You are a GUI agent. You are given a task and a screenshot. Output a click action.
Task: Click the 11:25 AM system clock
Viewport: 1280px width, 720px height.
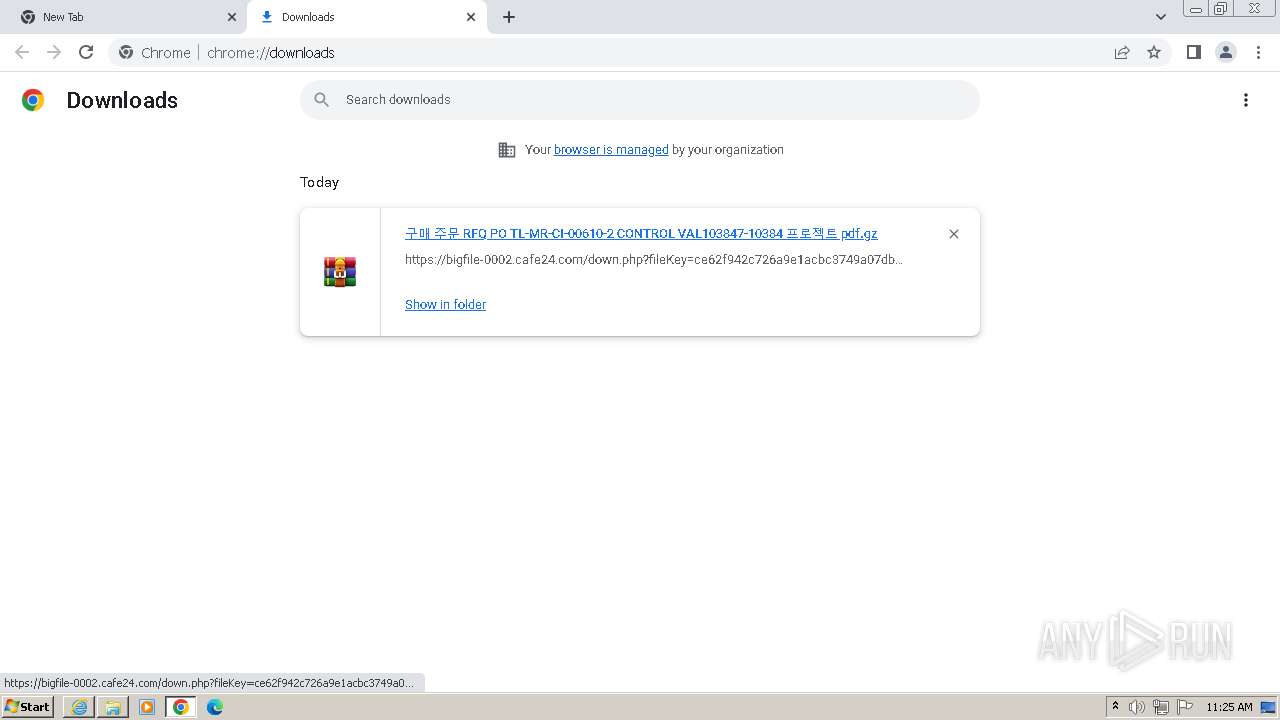tap(1229, 707)
